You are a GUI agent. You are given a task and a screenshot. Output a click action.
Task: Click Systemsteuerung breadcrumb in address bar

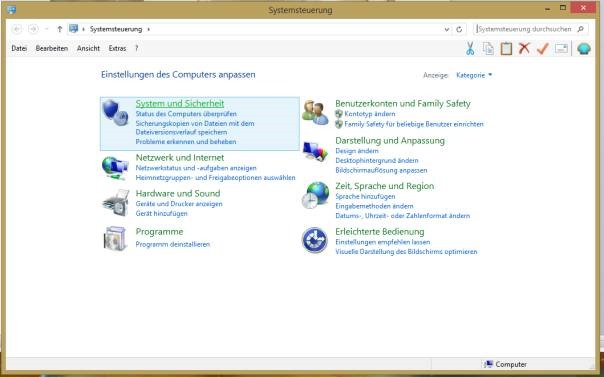tap(116, 29)
